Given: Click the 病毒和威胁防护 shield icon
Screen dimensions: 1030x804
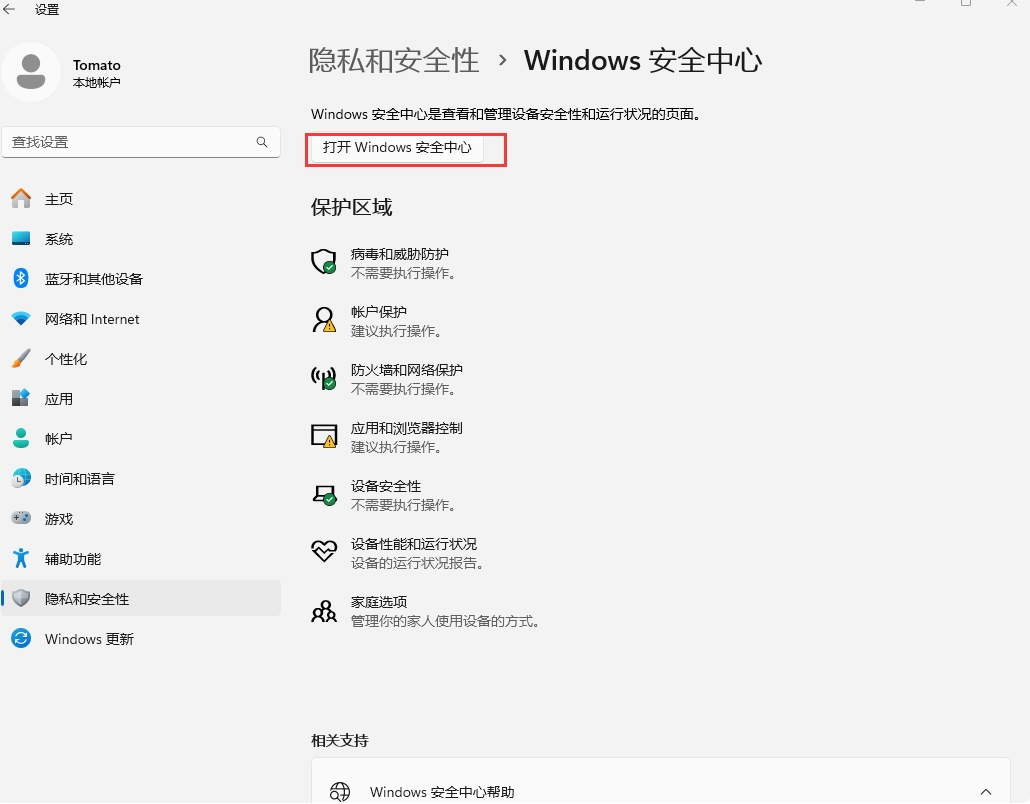Looking at the screenshot, I should (x=324, y=262).
